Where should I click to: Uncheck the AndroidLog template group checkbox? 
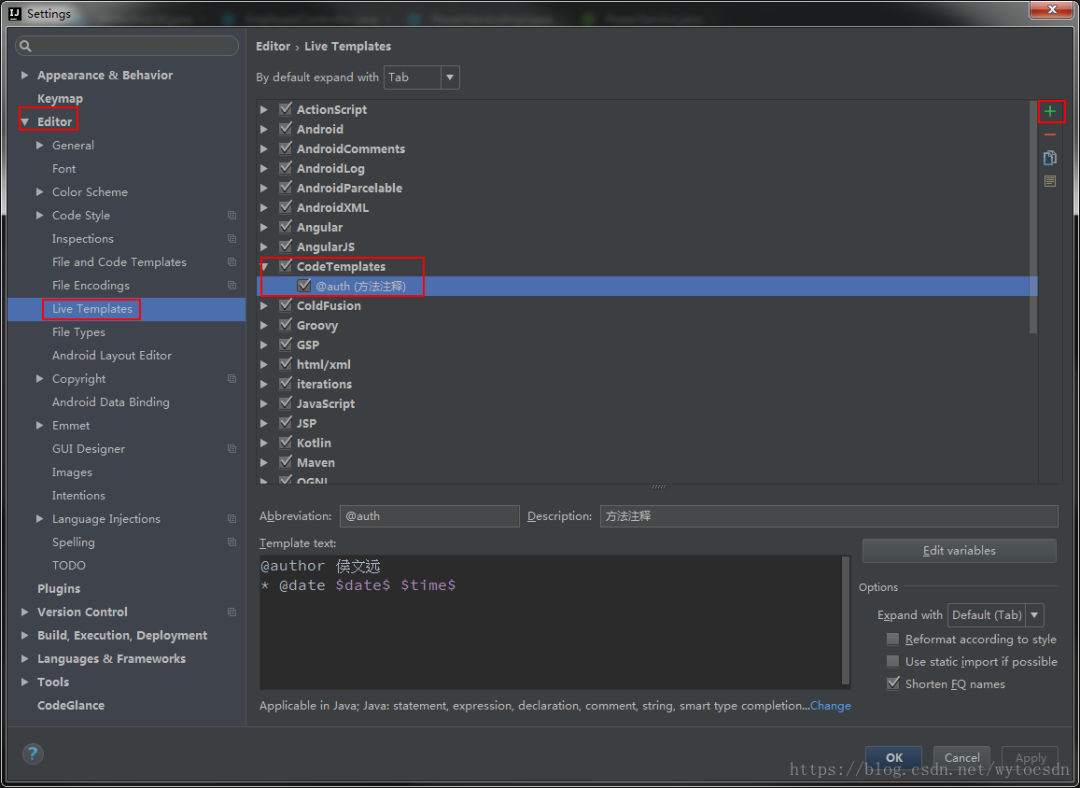click(x=286, y=168)
